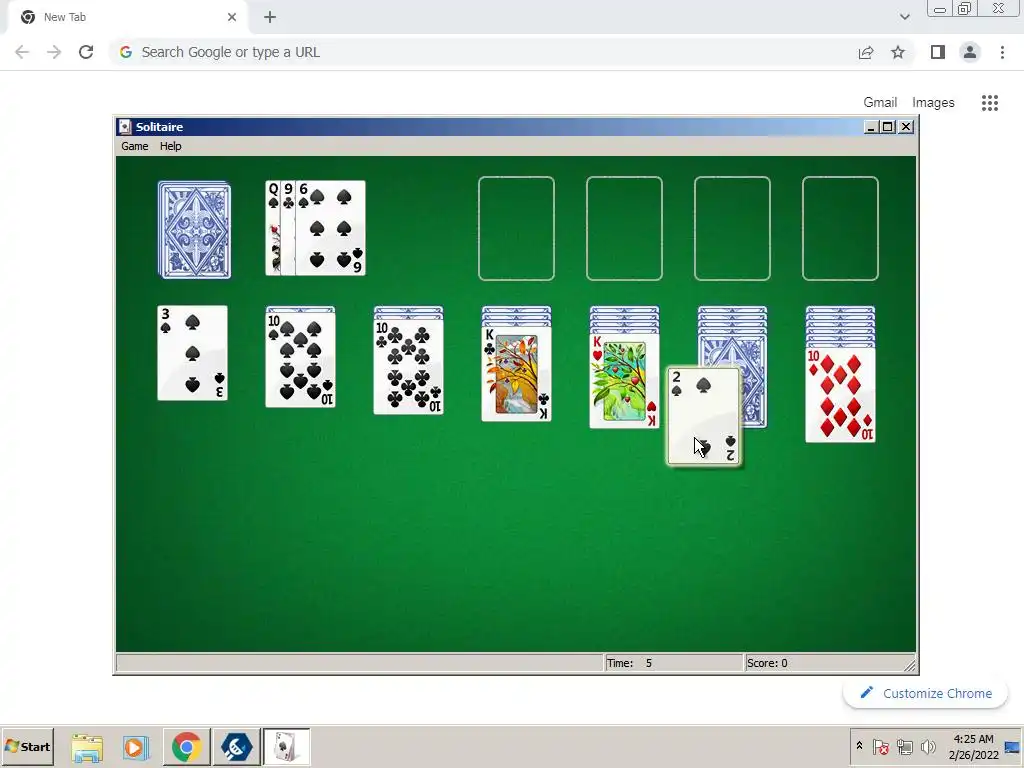The height and width of the screenshot is (768, 1024).
Task: Click the Score: 0 status text
Action: [x=767, y=663]
